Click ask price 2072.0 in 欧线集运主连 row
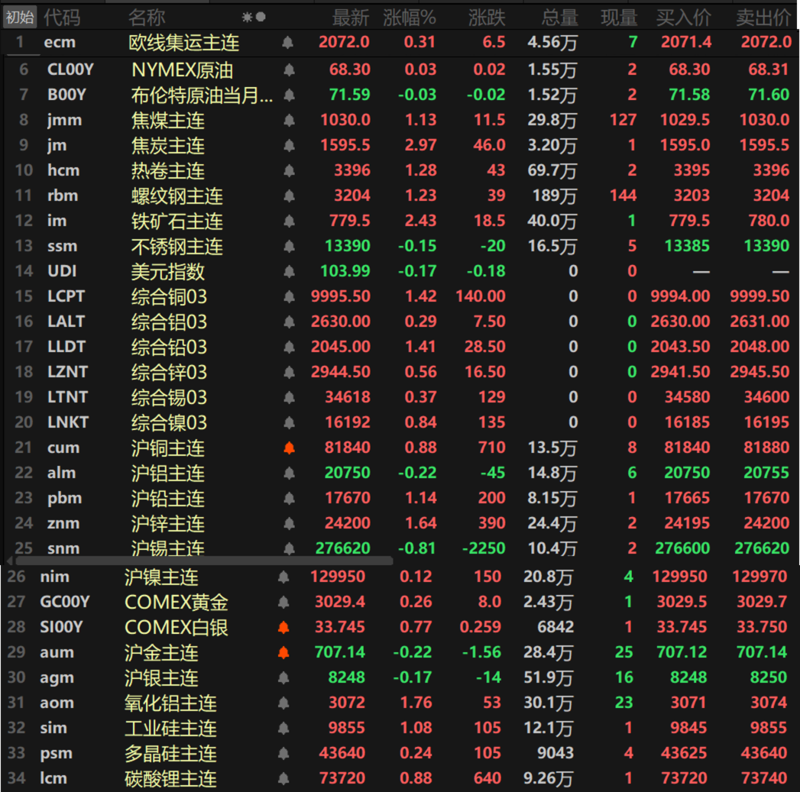The width and height of the screenshot is (800, 792). click(x=766, y=42)
